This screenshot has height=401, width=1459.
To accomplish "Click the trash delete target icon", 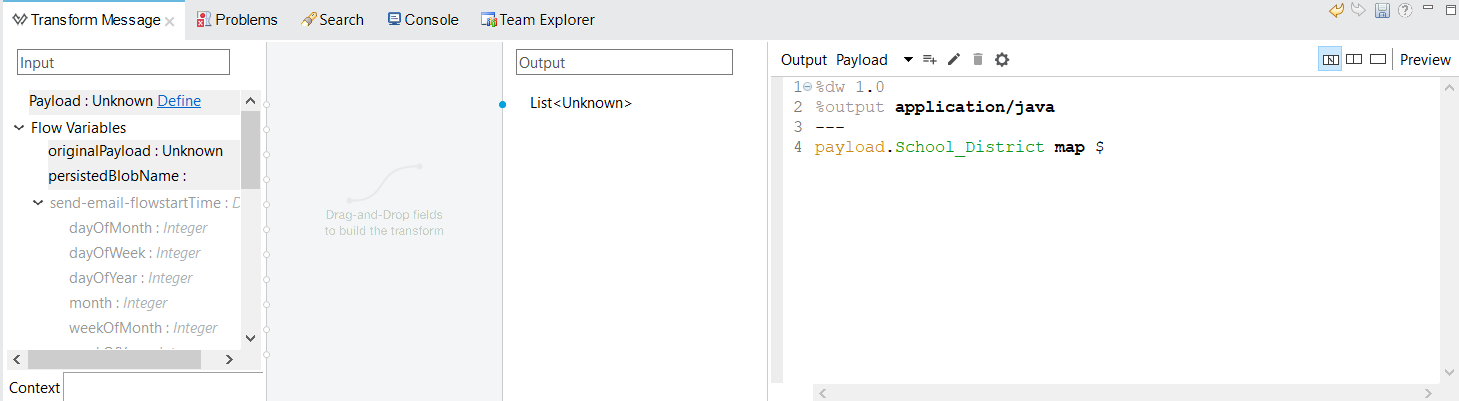I will (978, 60).
